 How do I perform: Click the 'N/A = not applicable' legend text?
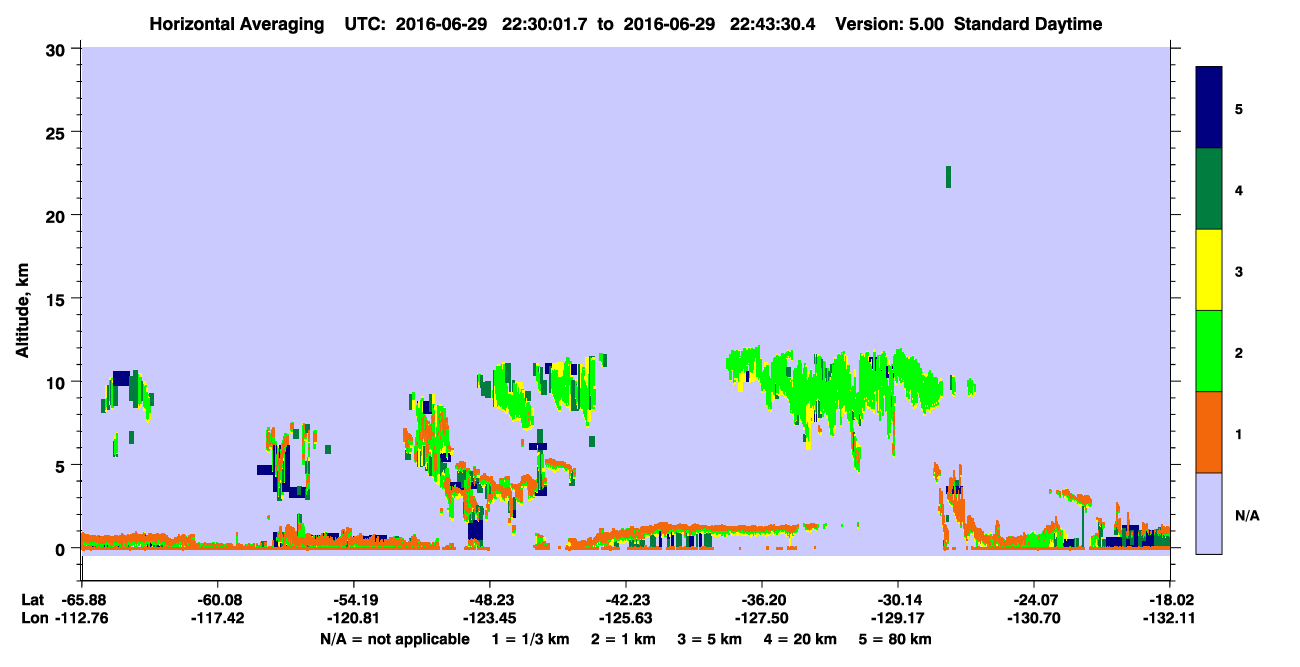point(395,639)
